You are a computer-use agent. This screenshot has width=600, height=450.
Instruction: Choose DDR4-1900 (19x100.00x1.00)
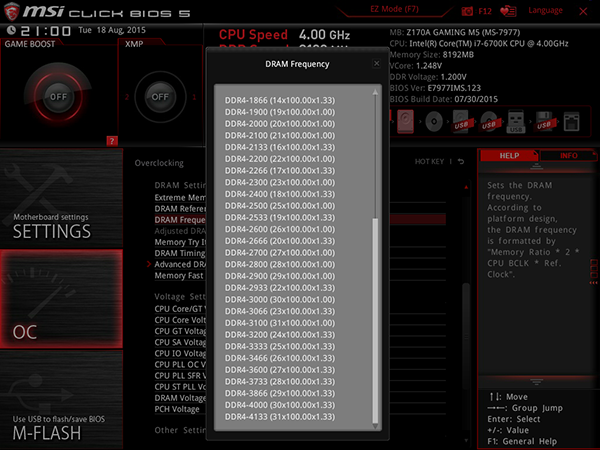click(280, 112)
